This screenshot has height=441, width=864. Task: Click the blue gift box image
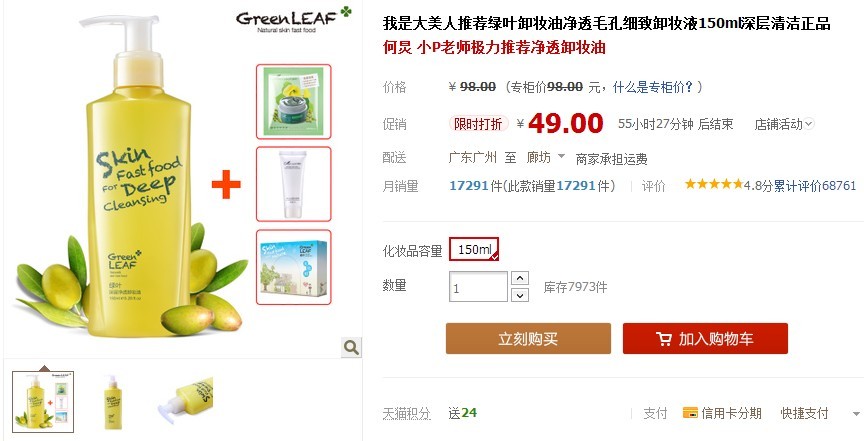tap(294, 267)
